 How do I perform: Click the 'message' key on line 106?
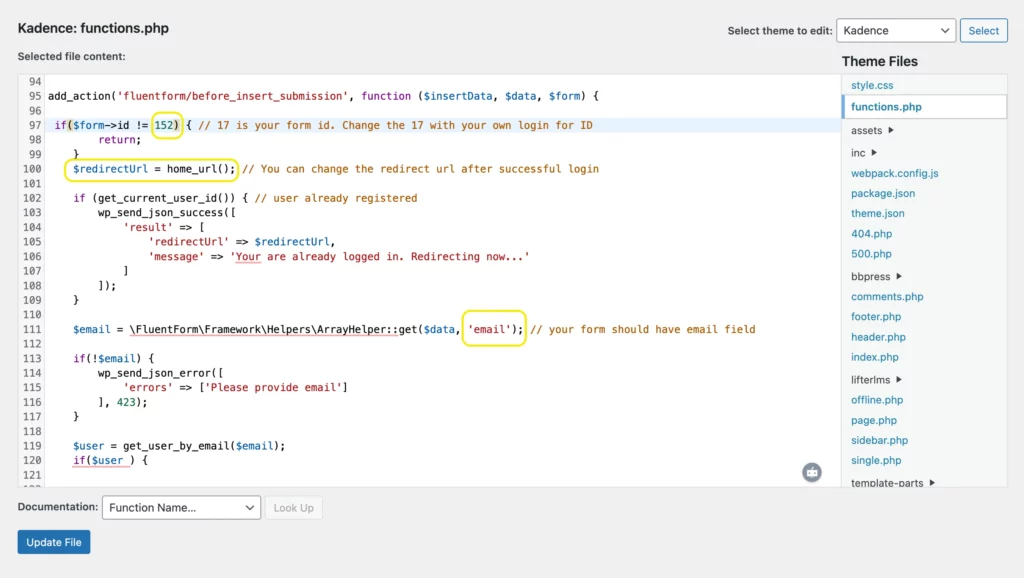(176, 257)
